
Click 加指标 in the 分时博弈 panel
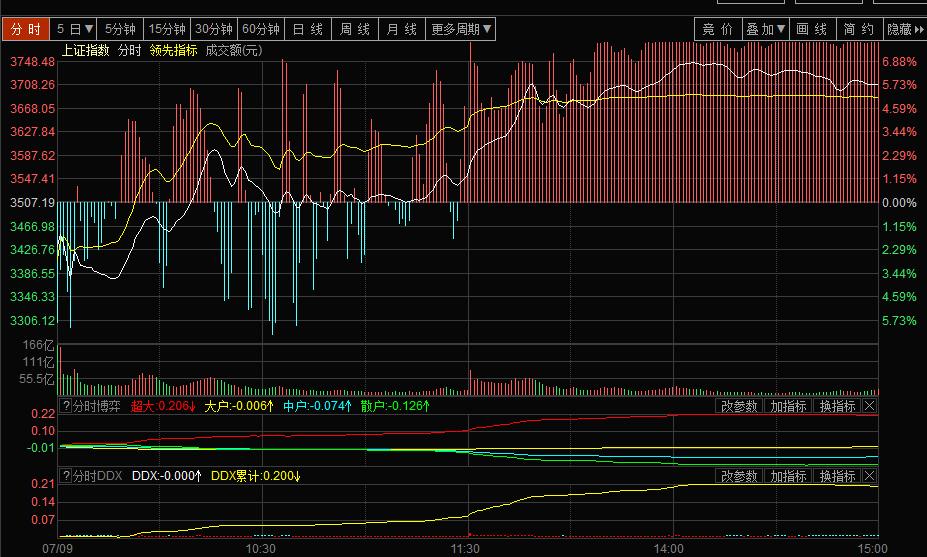click(788, 406)
